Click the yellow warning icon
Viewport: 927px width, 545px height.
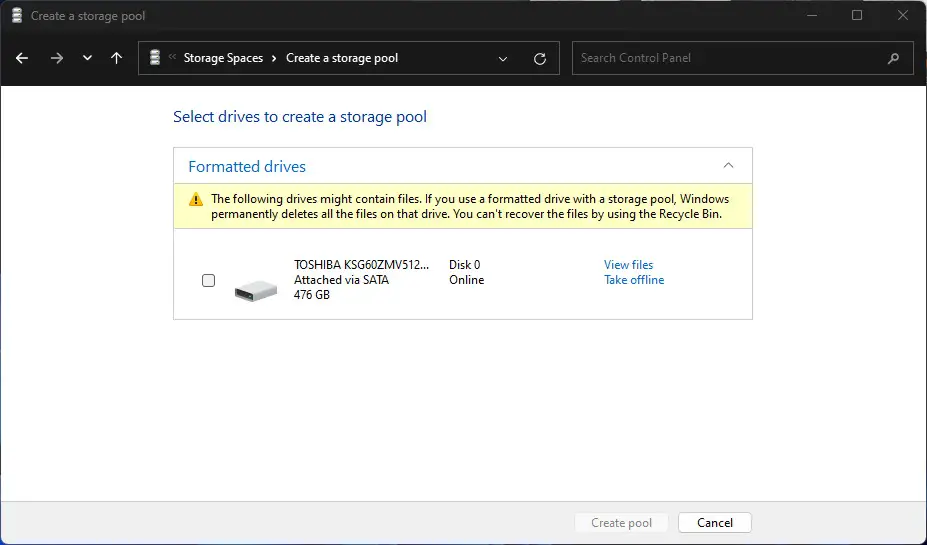click(x=196, y=200)
